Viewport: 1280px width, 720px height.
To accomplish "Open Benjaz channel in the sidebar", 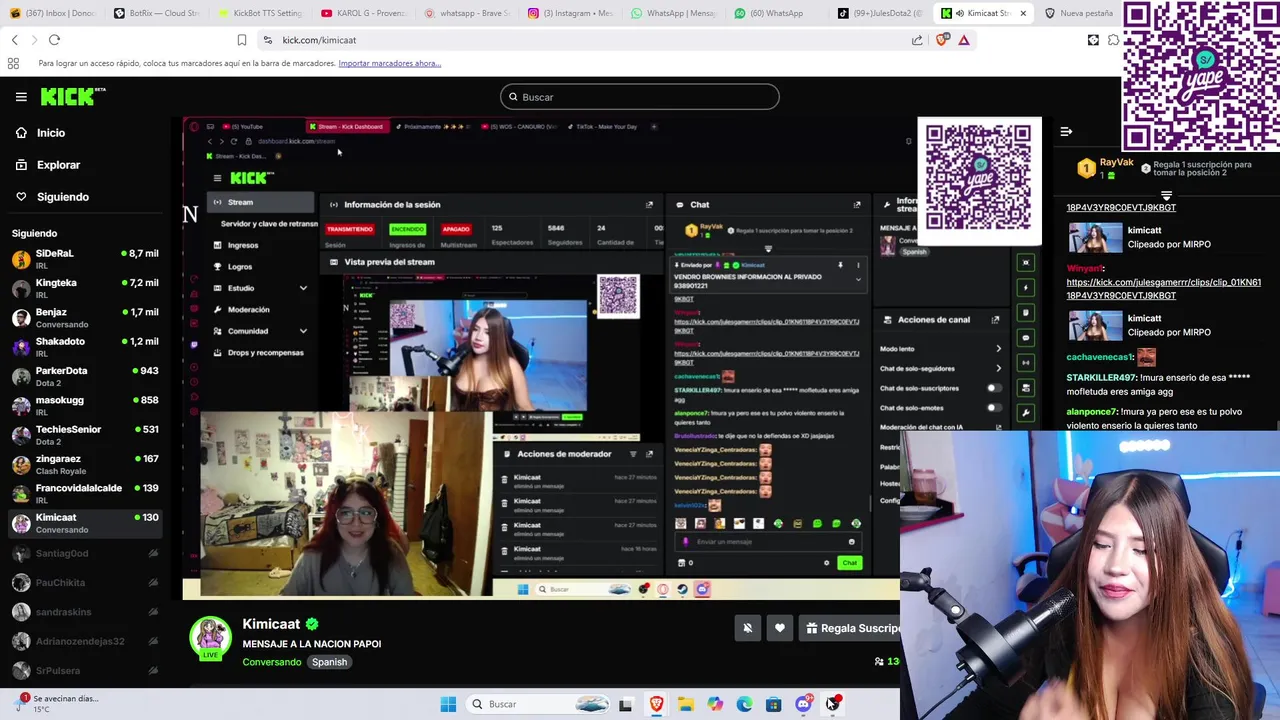I will (85, 318).
